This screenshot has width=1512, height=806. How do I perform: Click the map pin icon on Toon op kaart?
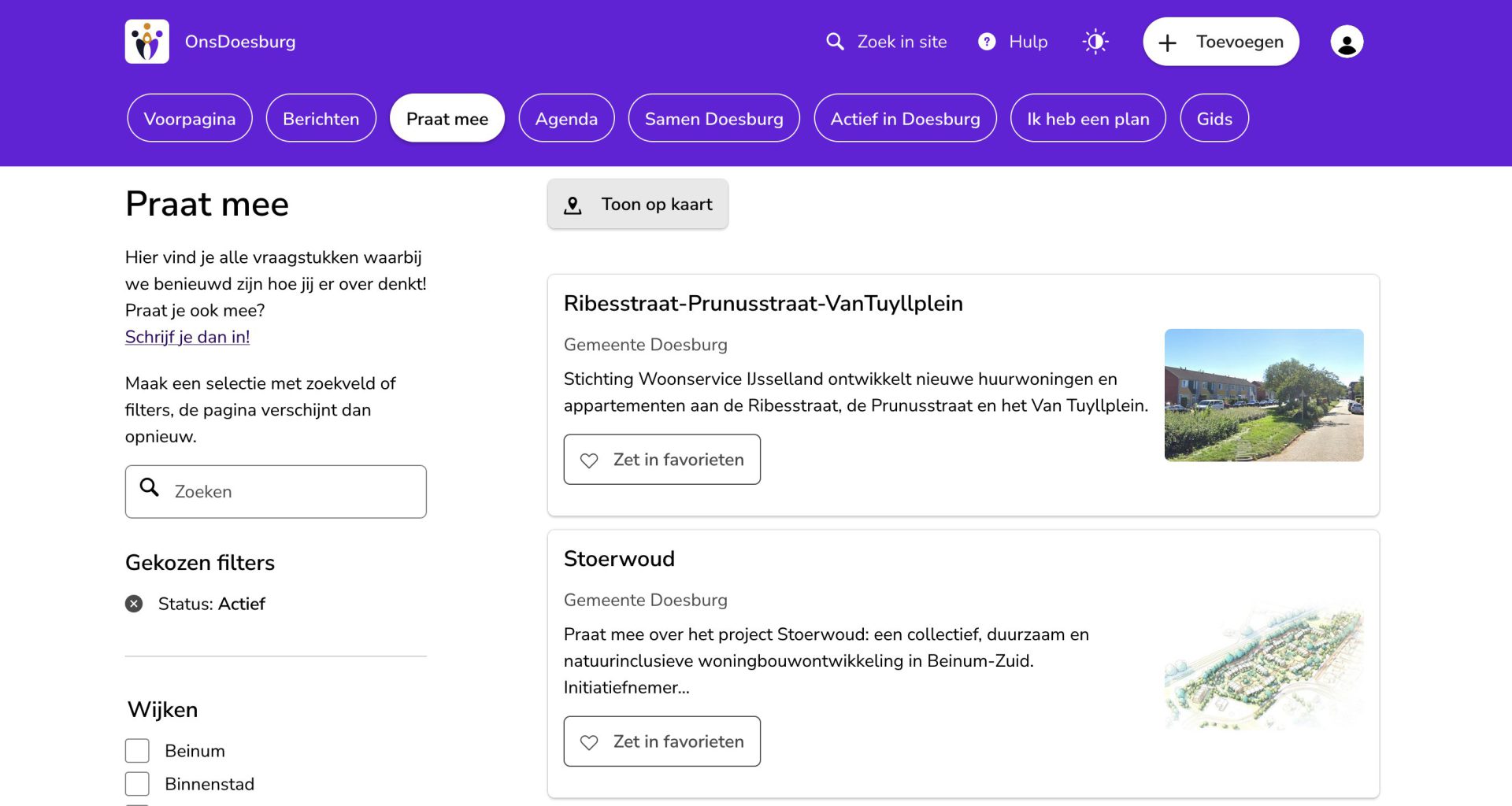(x=573, y=205)
